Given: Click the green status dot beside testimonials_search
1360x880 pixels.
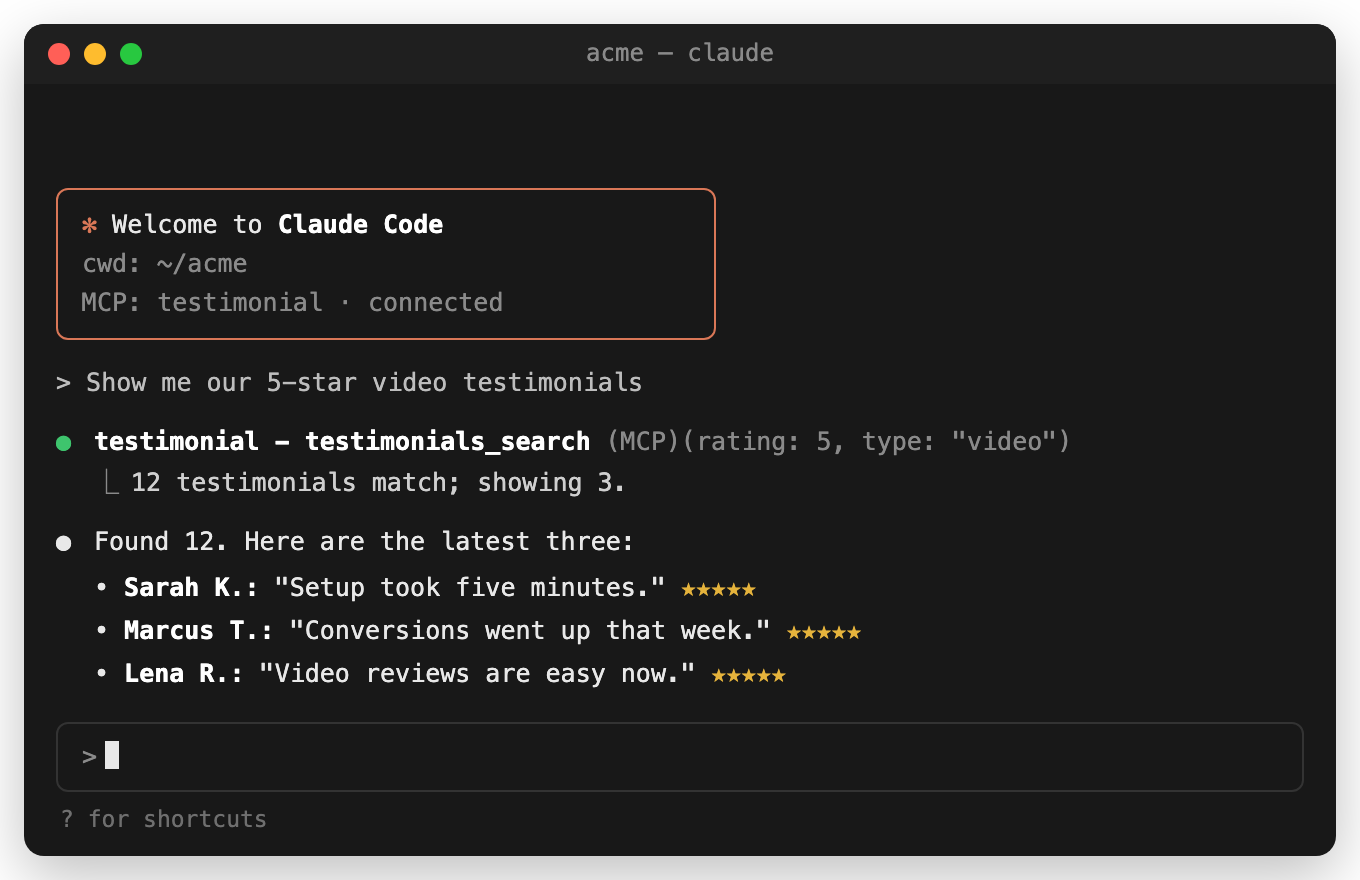Looking at the screenshot, I should [64, 443].
